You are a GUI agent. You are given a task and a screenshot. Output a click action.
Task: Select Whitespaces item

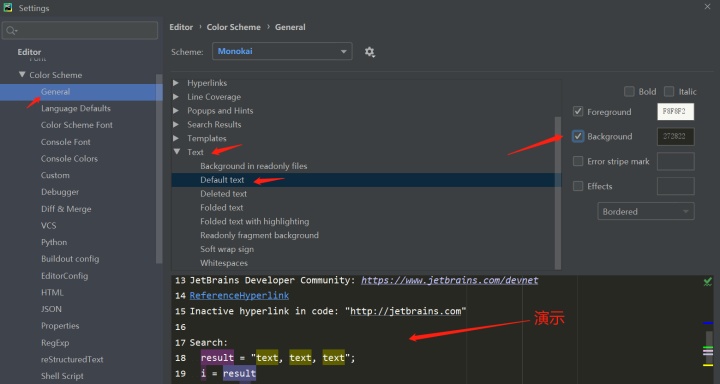(x=224, y=263)
